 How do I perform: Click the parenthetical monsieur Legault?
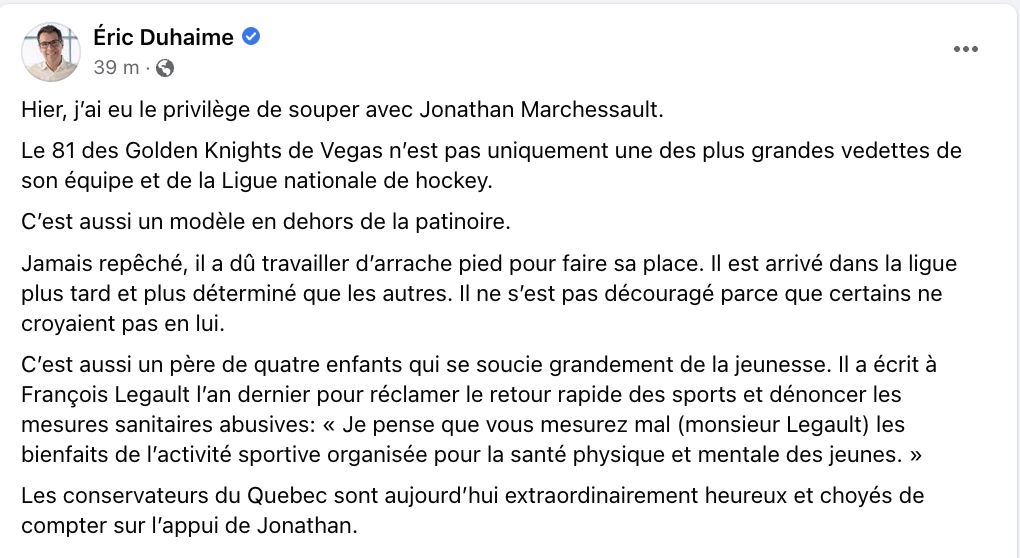[773, 424]
